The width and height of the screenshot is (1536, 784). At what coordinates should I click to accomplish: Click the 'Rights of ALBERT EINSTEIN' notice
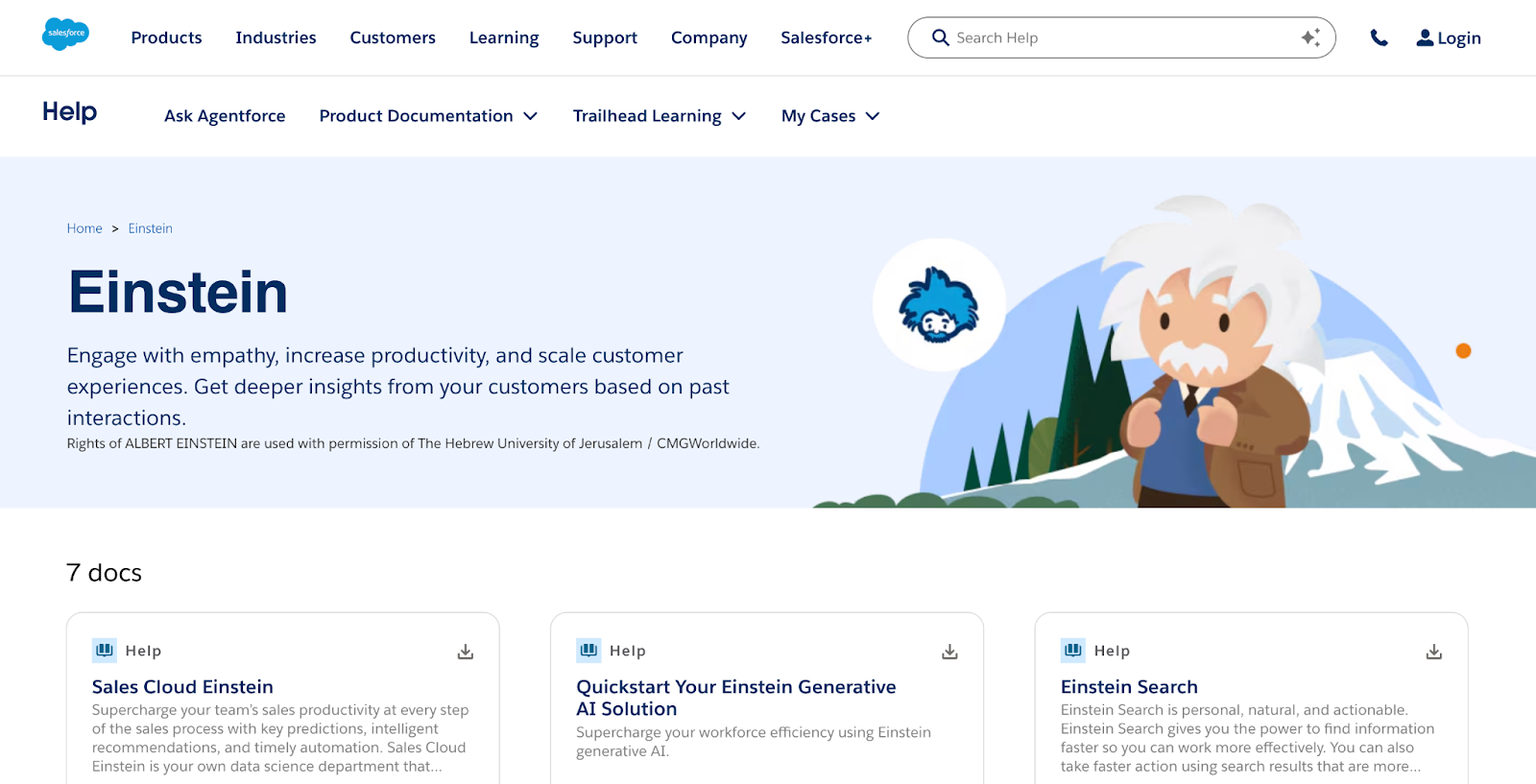click(413, 443)
